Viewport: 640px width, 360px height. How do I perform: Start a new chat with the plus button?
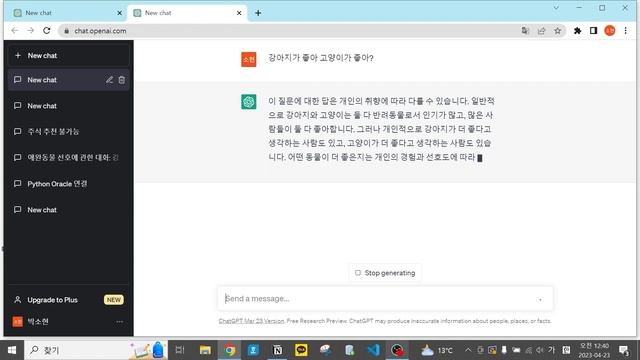pyautogui.click(x=69, y=56)
